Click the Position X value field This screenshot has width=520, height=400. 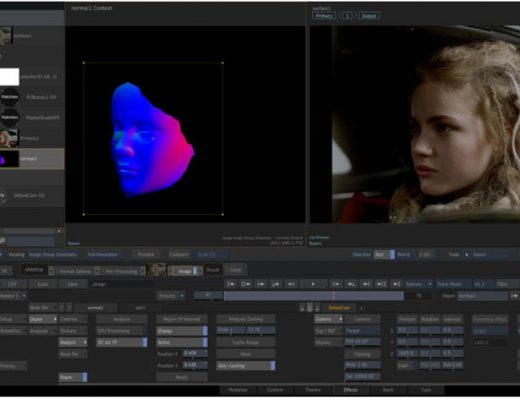click(195, 353)
